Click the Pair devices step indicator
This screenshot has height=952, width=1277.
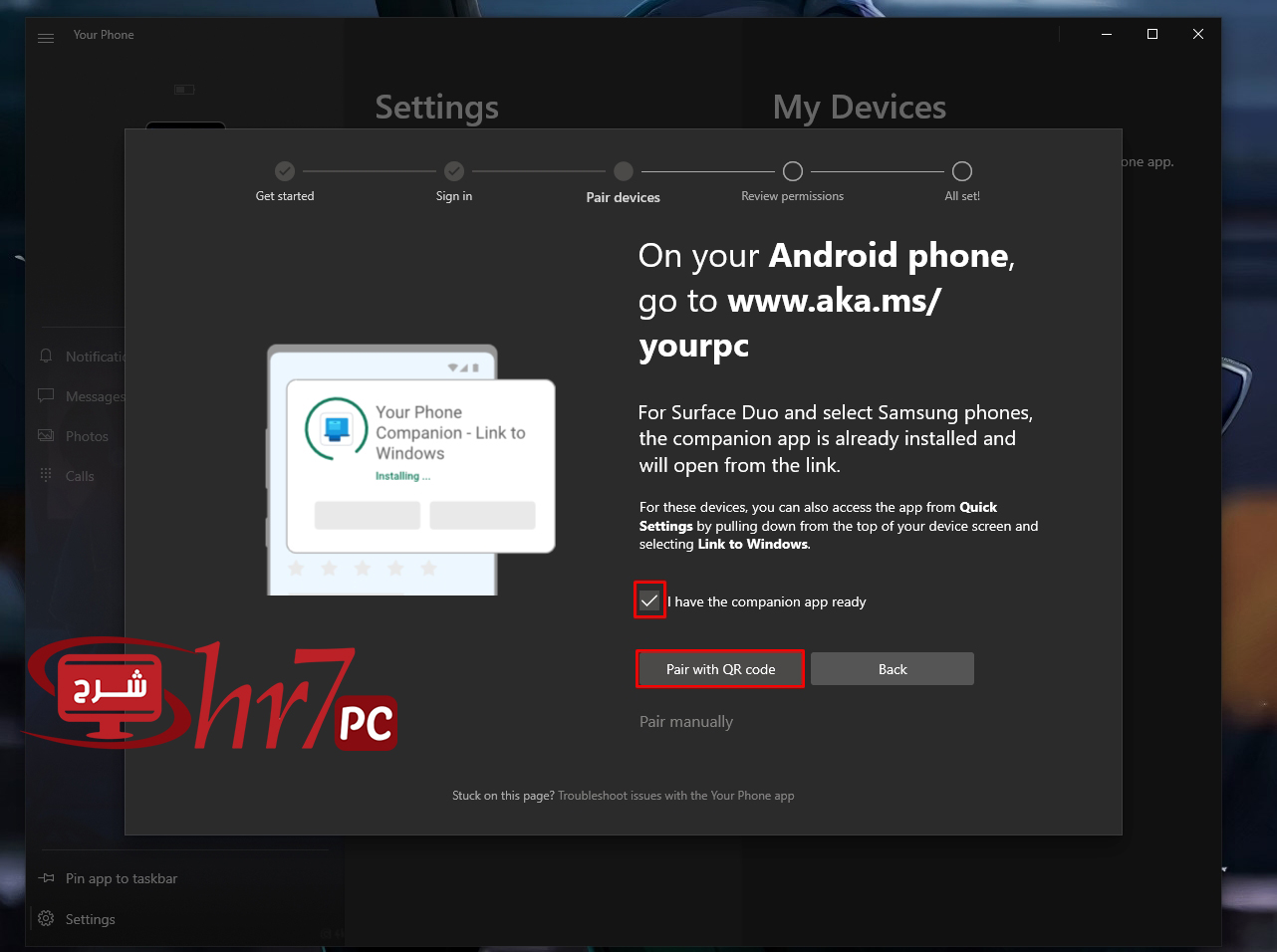[x=624, y=171]
